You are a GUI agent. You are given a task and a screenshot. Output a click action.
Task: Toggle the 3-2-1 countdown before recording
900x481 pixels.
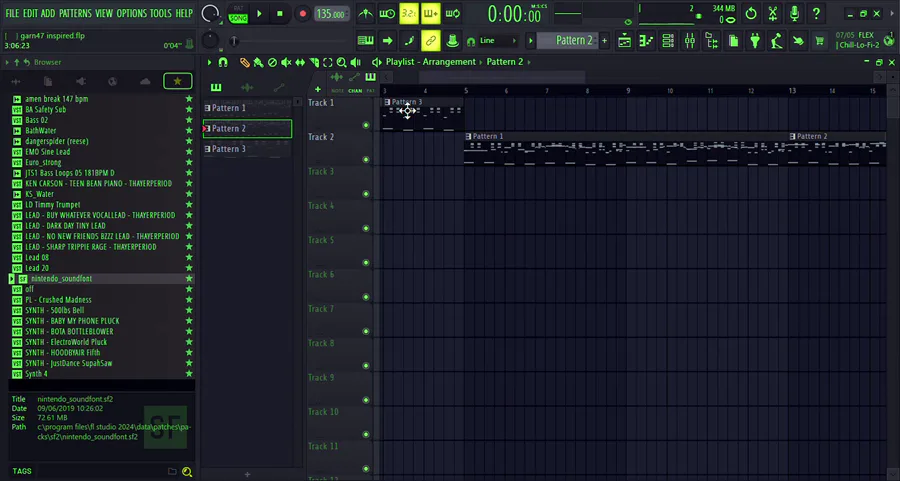(409, 14)
